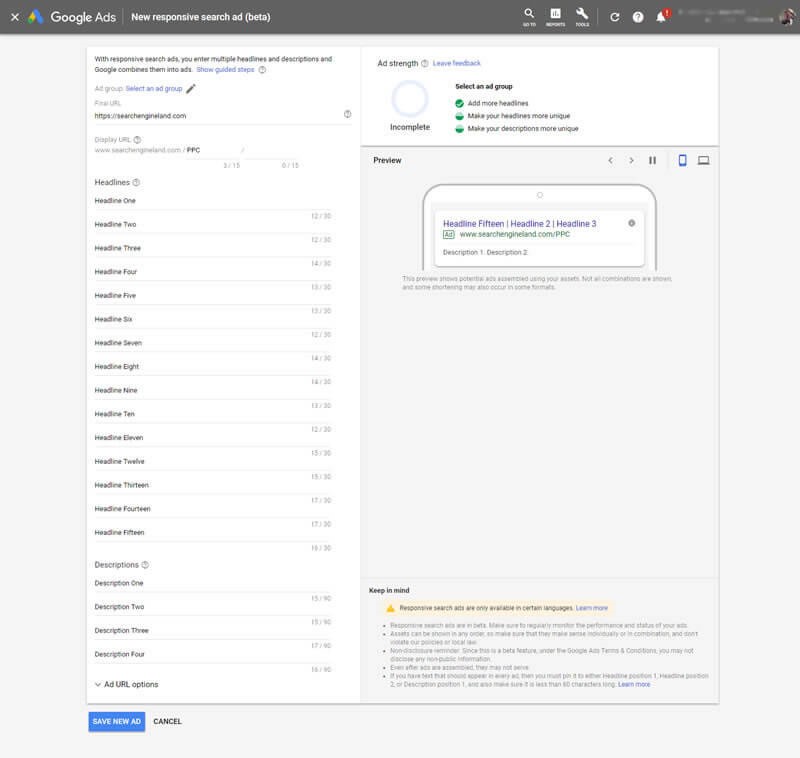Viewport: 800px width, 758px height.
Task: Edit the ad group using the pencil icon
Action: tap(190, 87)
